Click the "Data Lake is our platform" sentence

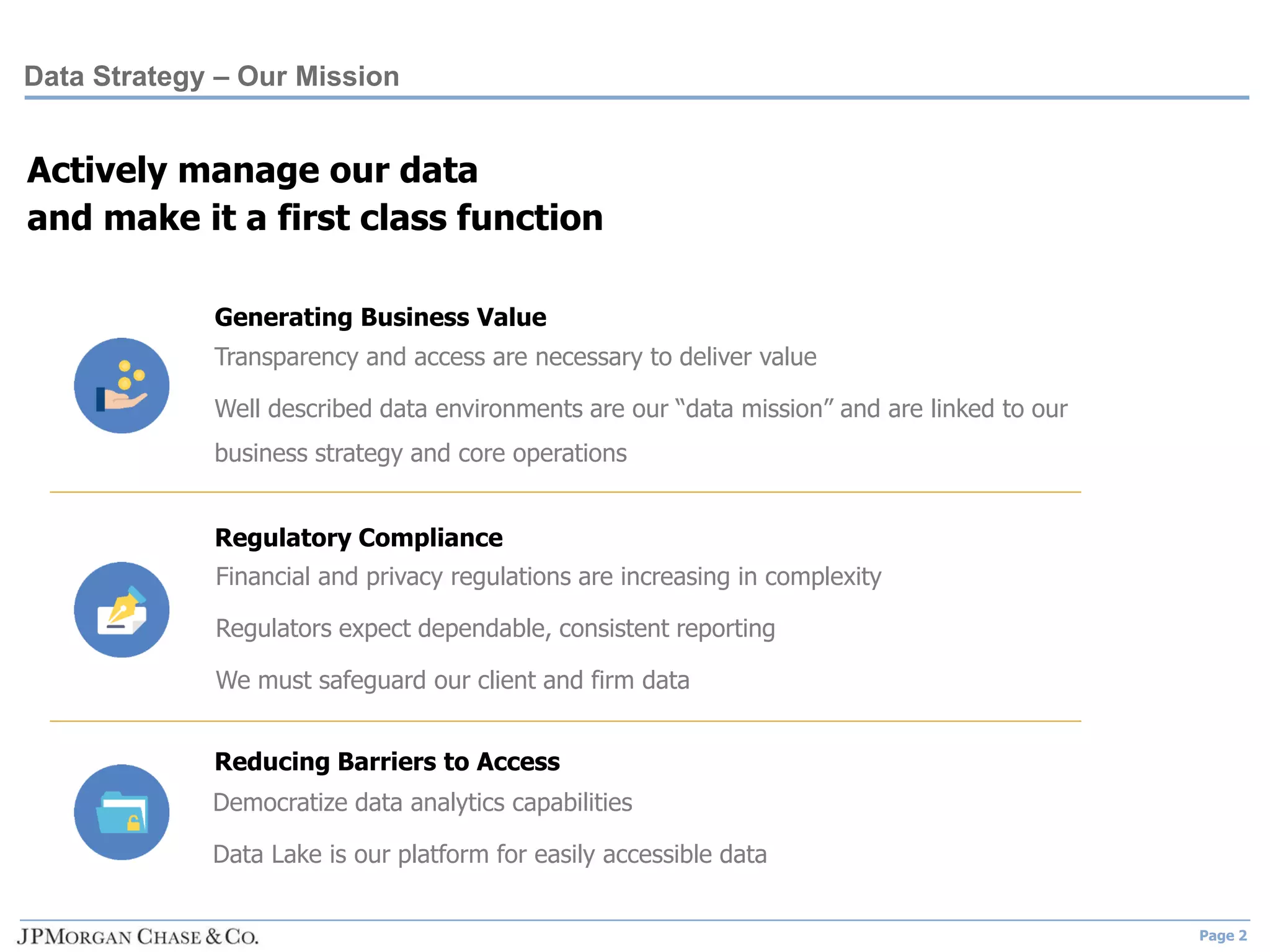tap(490, 855)
